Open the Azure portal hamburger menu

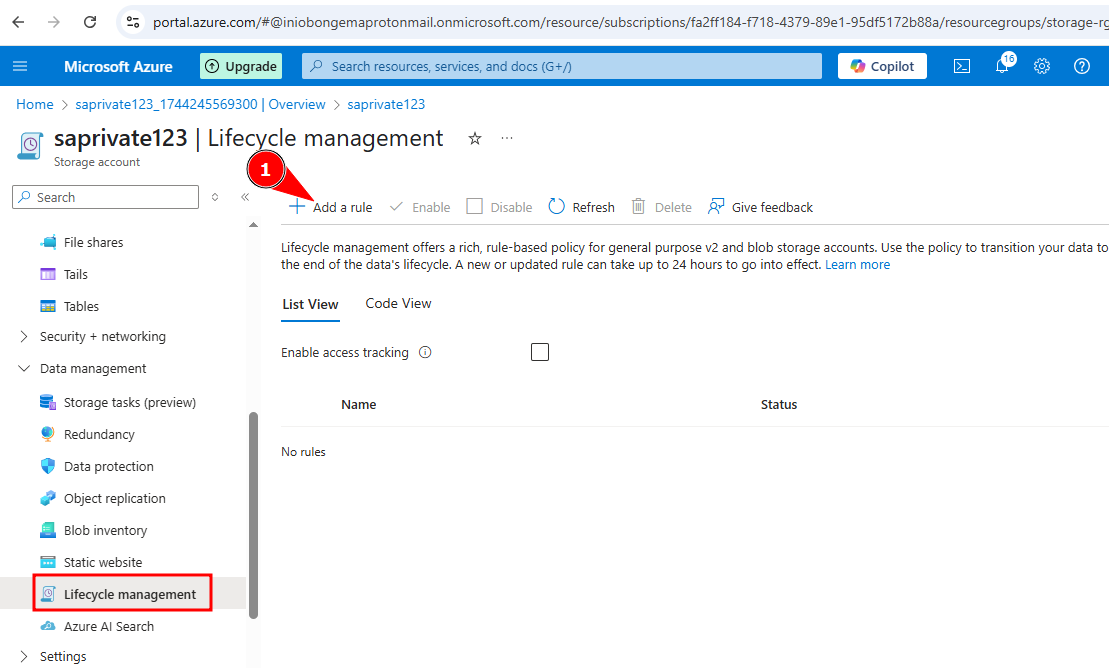pyautogui.click(x=20, y=67)
